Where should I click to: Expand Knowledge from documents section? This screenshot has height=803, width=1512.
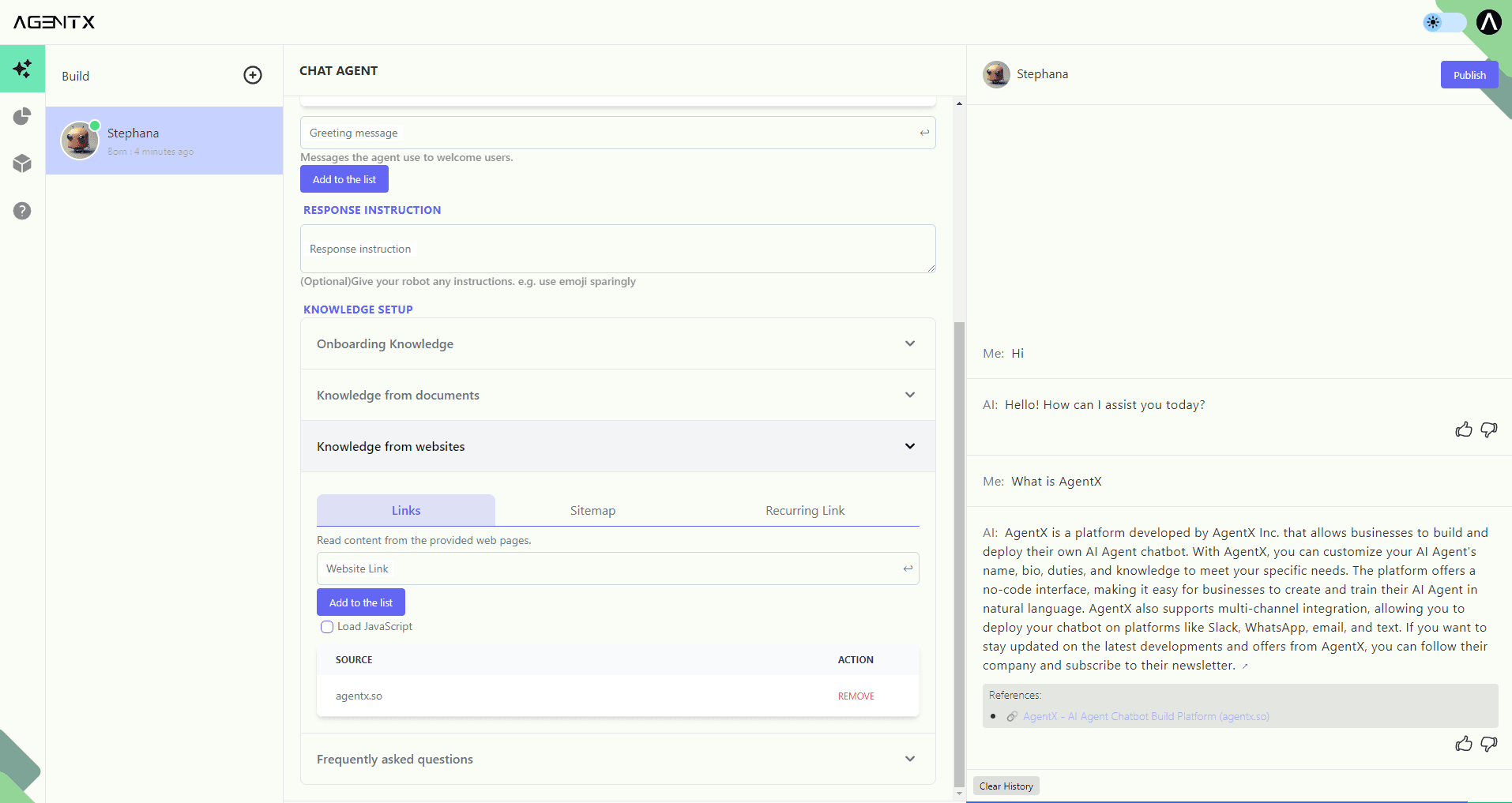[618, 395]
